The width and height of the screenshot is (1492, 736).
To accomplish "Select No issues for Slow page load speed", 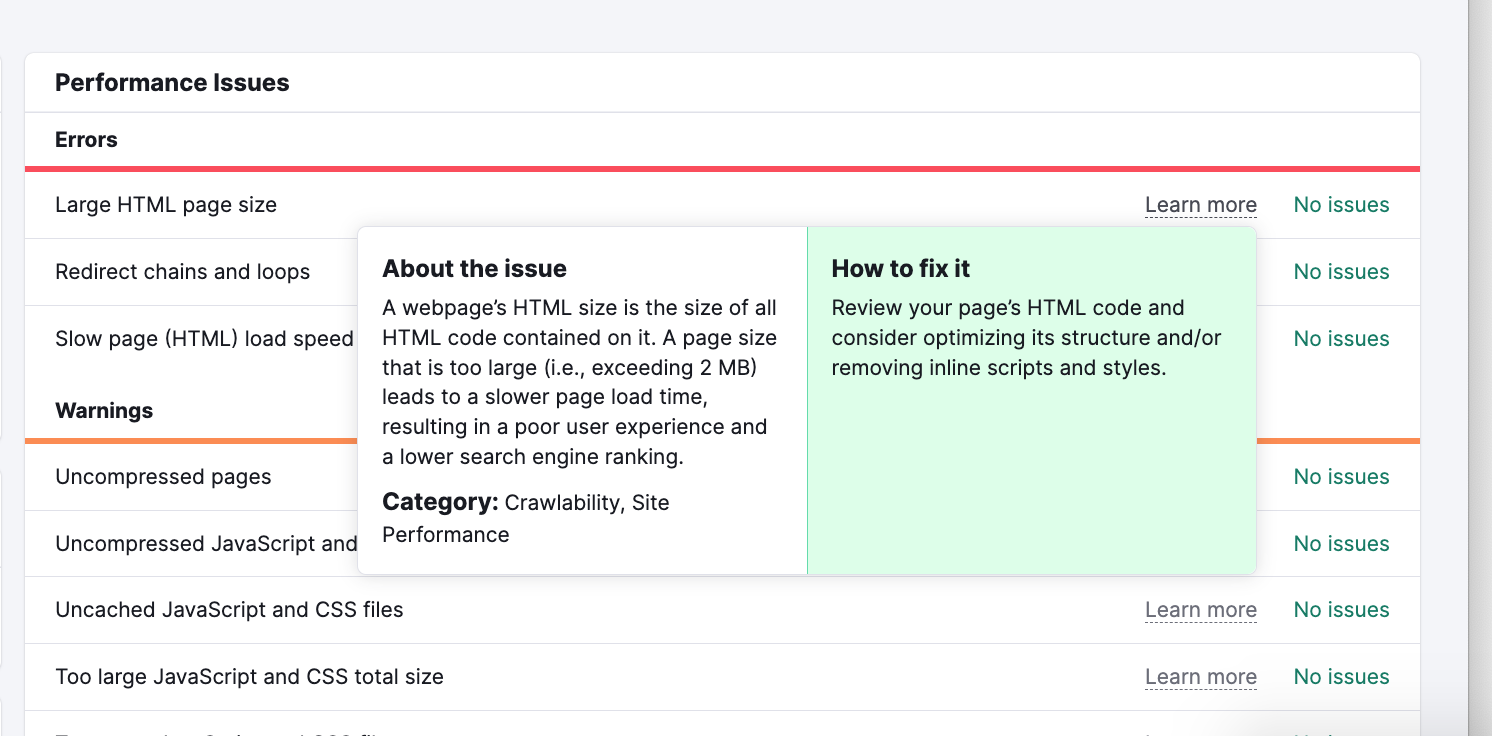I will [1341, 339].
